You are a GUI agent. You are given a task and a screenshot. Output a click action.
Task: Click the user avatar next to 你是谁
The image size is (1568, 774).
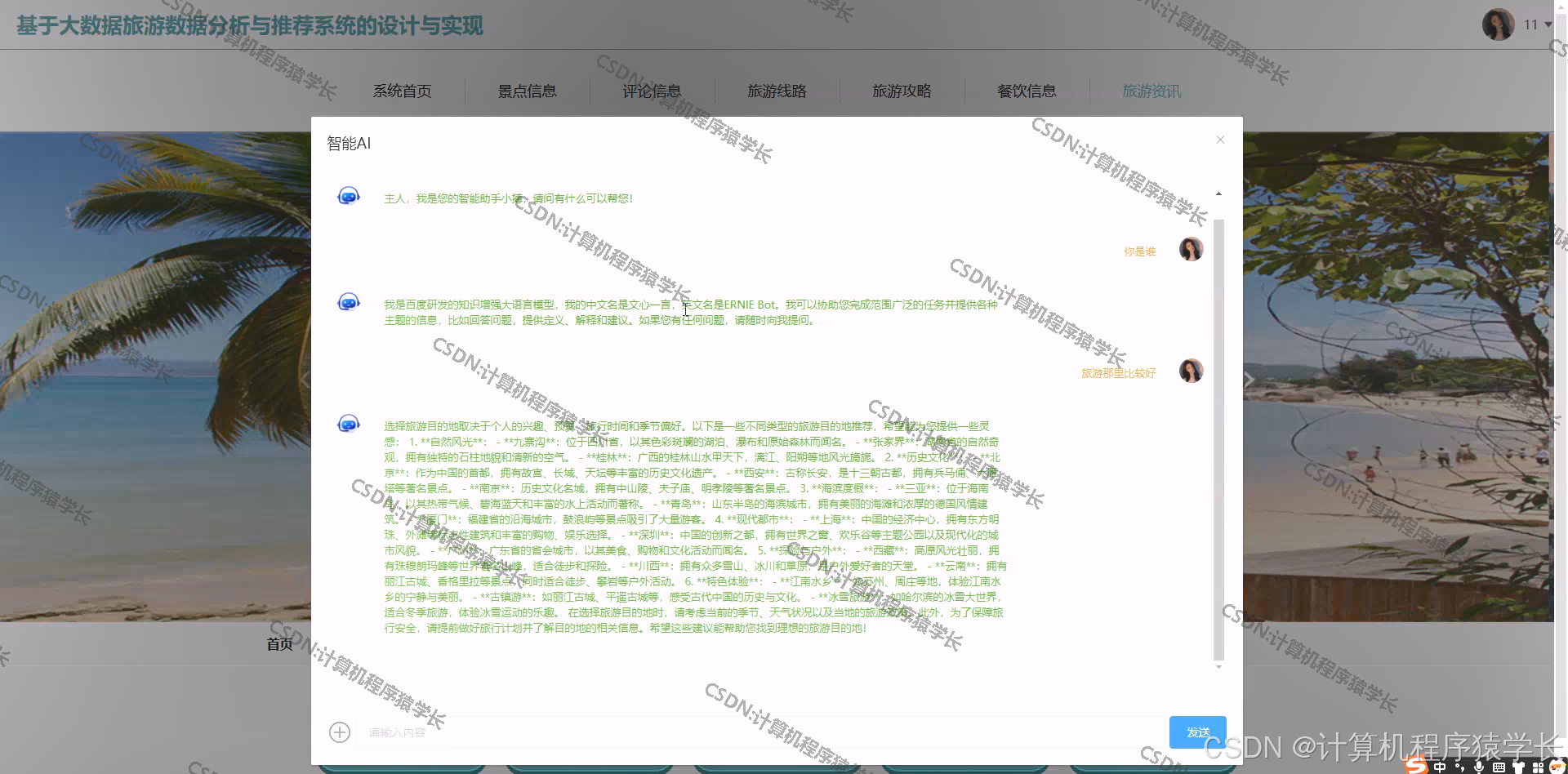(x=1192, y=249)
